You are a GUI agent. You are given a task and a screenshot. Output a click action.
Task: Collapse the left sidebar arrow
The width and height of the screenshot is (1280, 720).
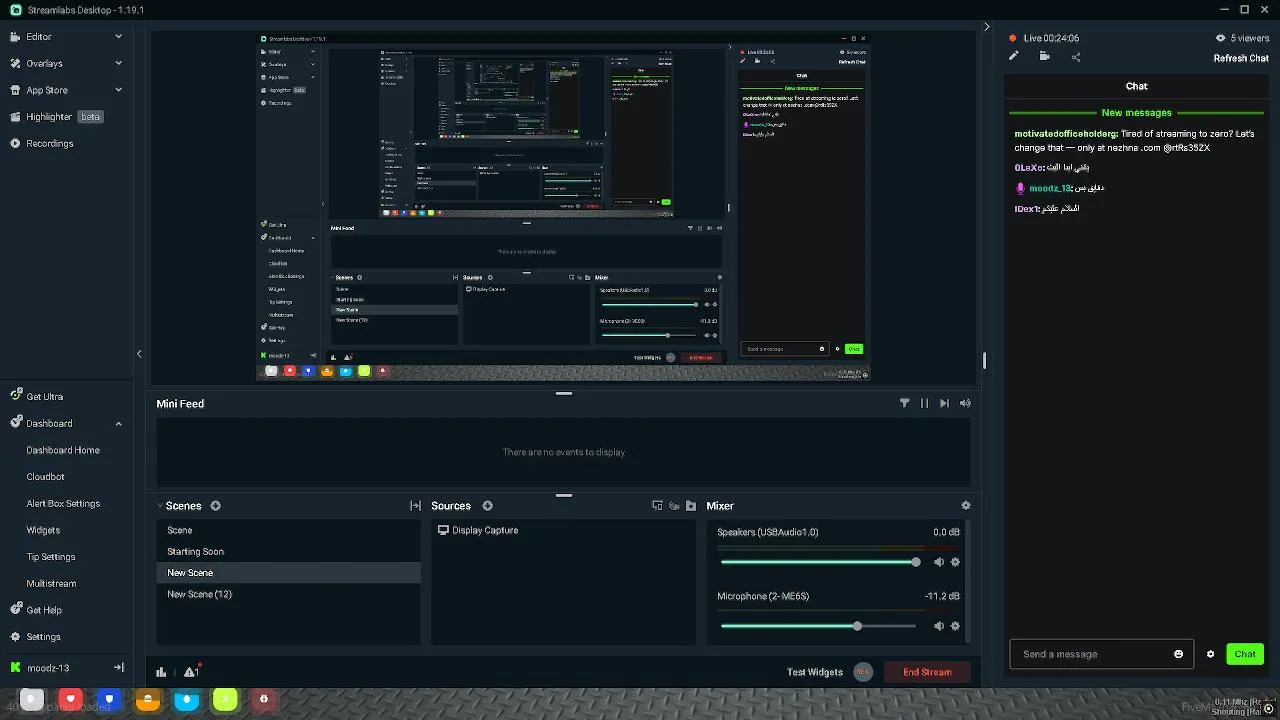[139, 354]
